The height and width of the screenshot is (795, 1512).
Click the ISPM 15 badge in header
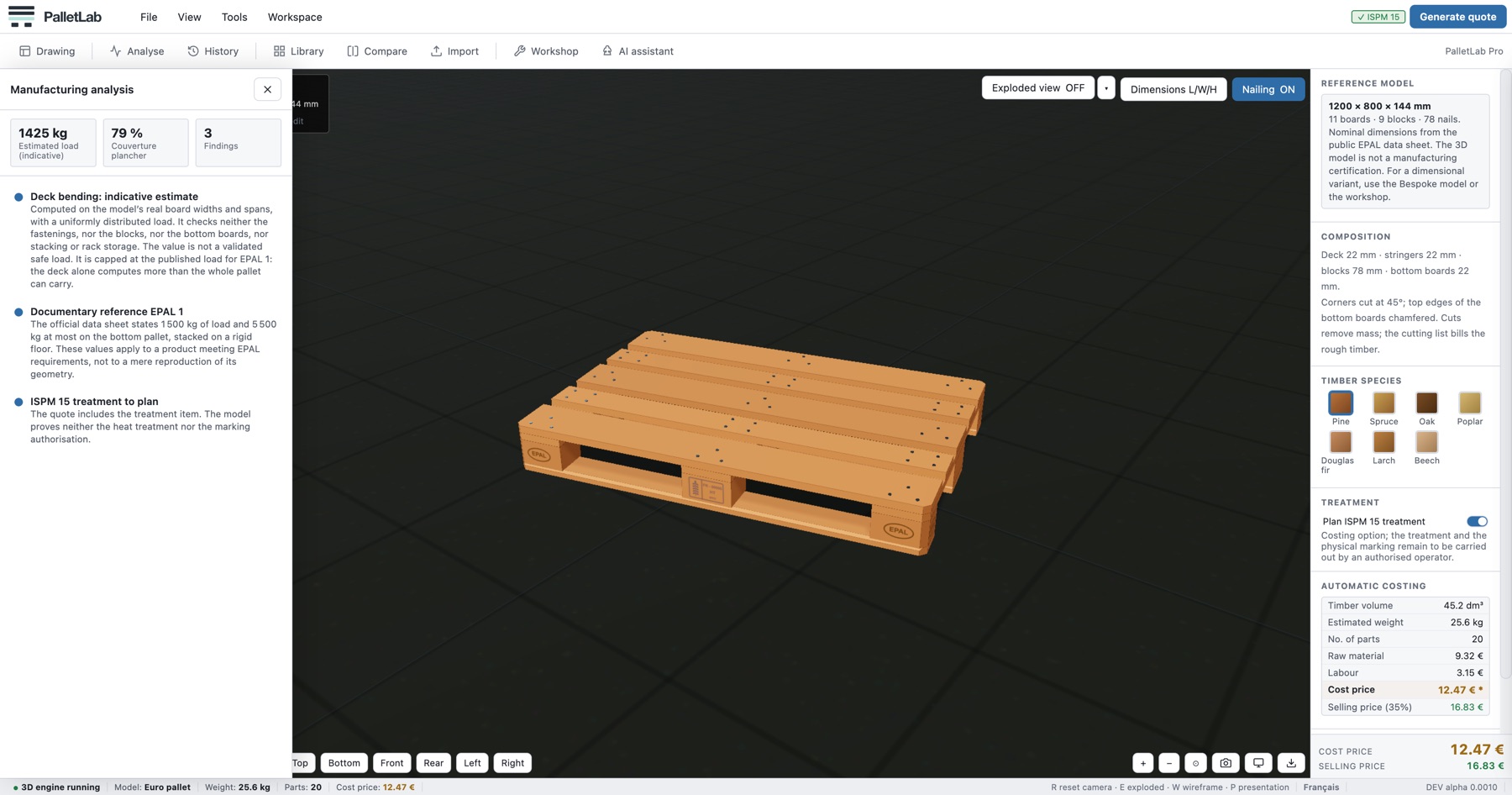[x=1378, y=17]
